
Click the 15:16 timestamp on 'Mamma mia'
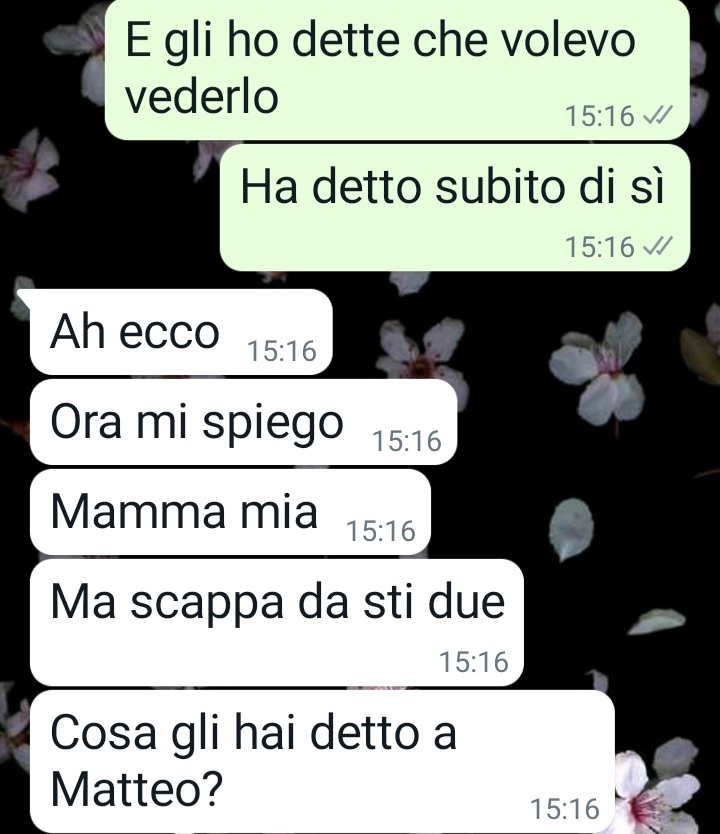click(x=381, y=531)
